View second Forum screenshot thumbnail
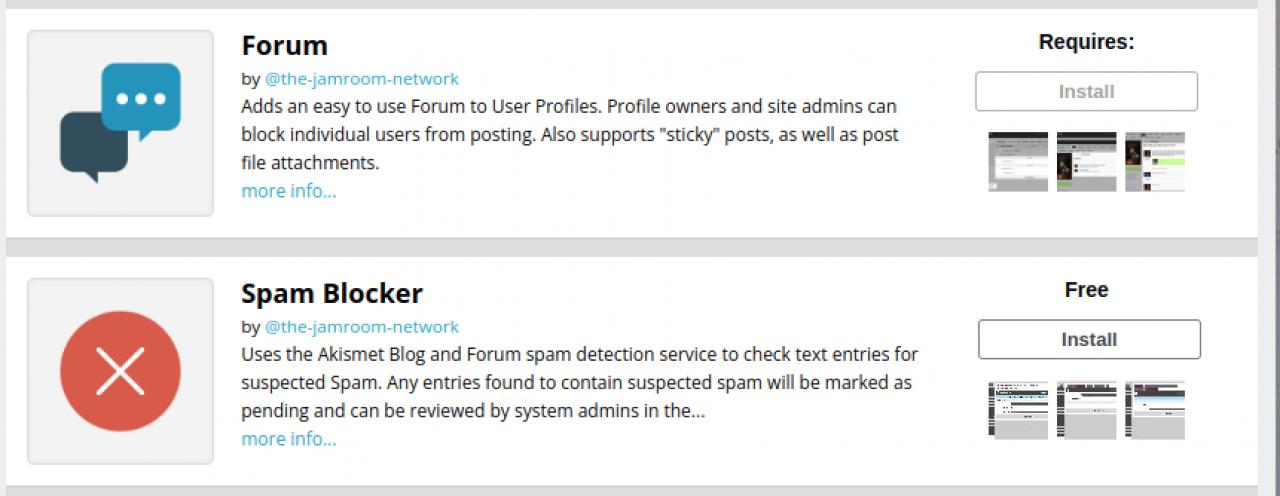 pyautogui.click(x=1086, y=162)
